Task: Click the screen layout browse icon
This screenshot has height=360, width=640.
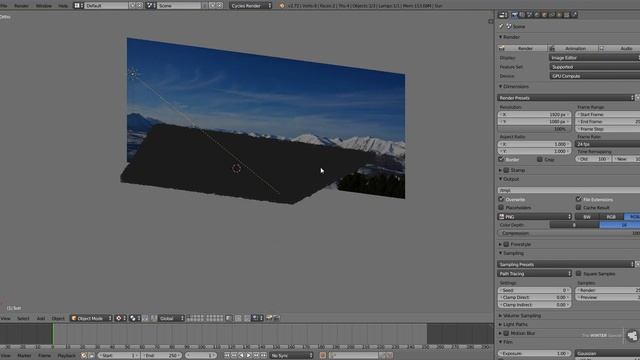Action: [x=78, y=6]
